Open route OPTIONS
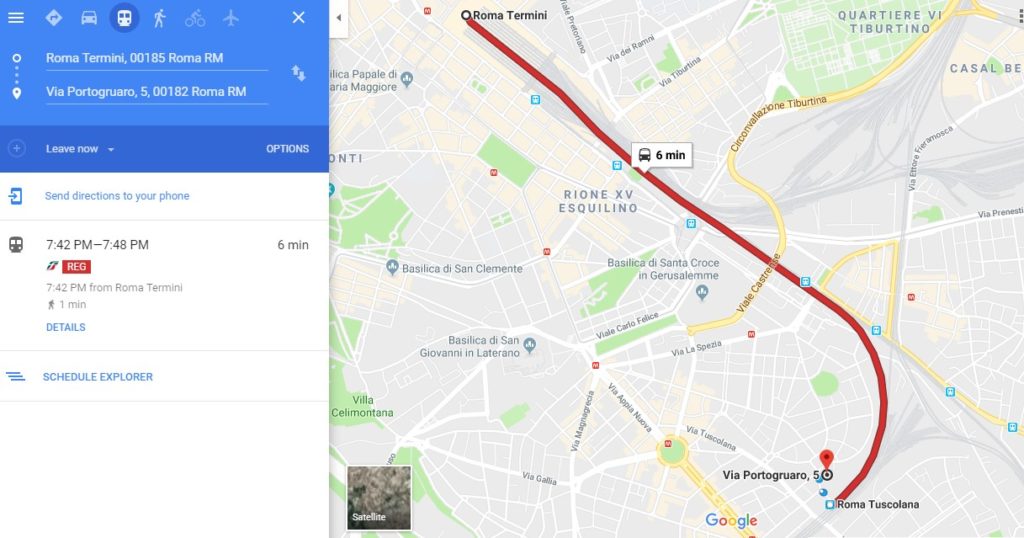This screenshot has height=538, width=1024. (287, 149)
